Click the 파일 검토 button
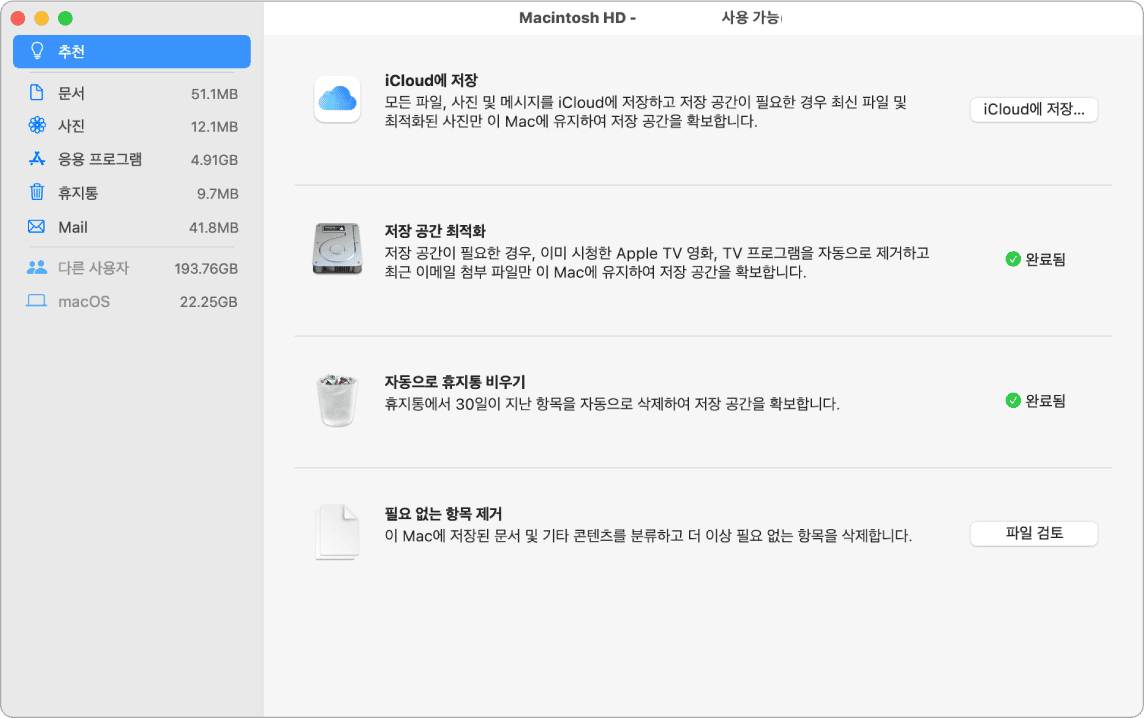This screenshot has width=1144, height=718. click(1034, 533)
